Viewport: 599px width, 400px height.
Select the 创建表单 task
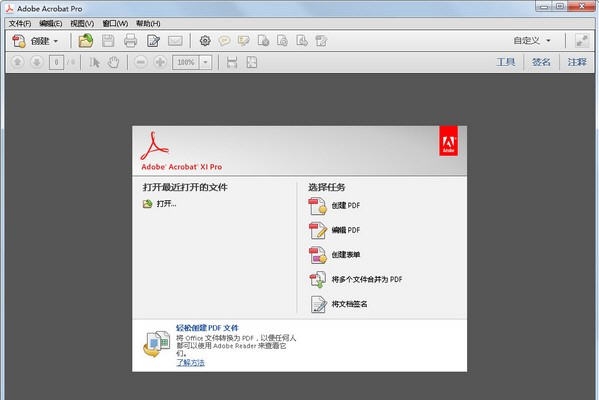(x=346, y=254)
